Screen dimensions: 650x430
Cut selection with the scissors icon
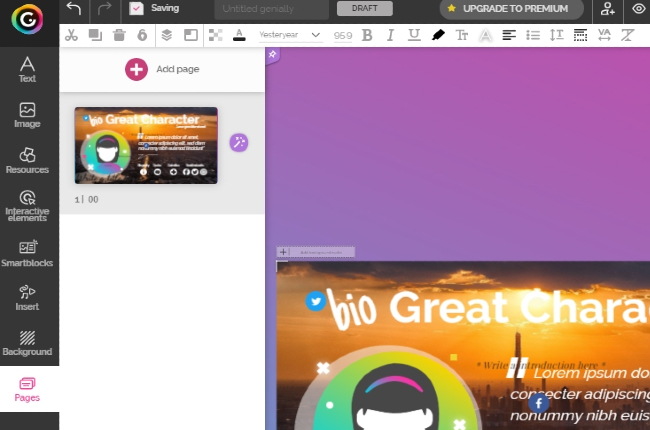[71, 35]
